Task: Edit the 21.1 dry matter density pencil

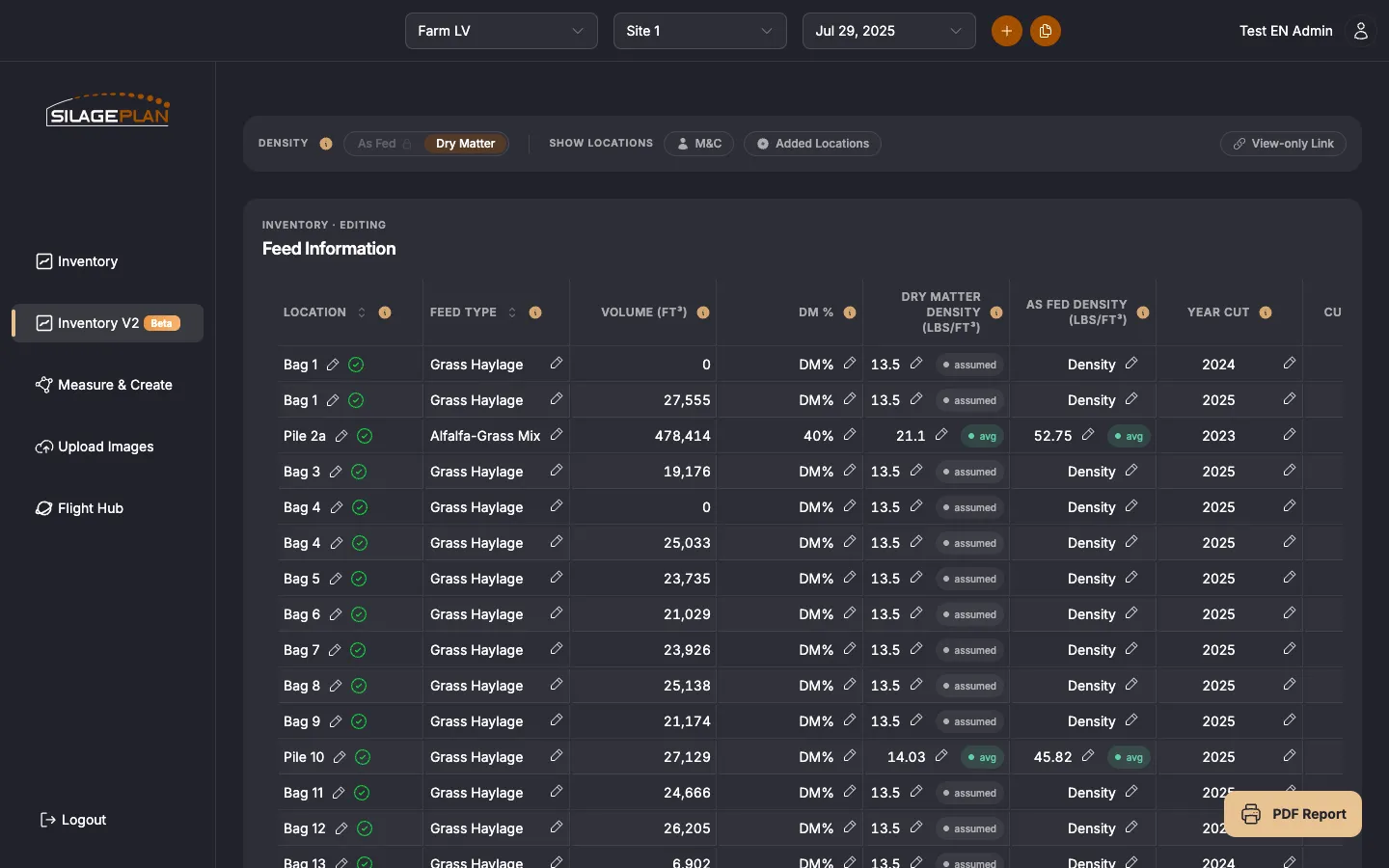Action: (941, 435)
